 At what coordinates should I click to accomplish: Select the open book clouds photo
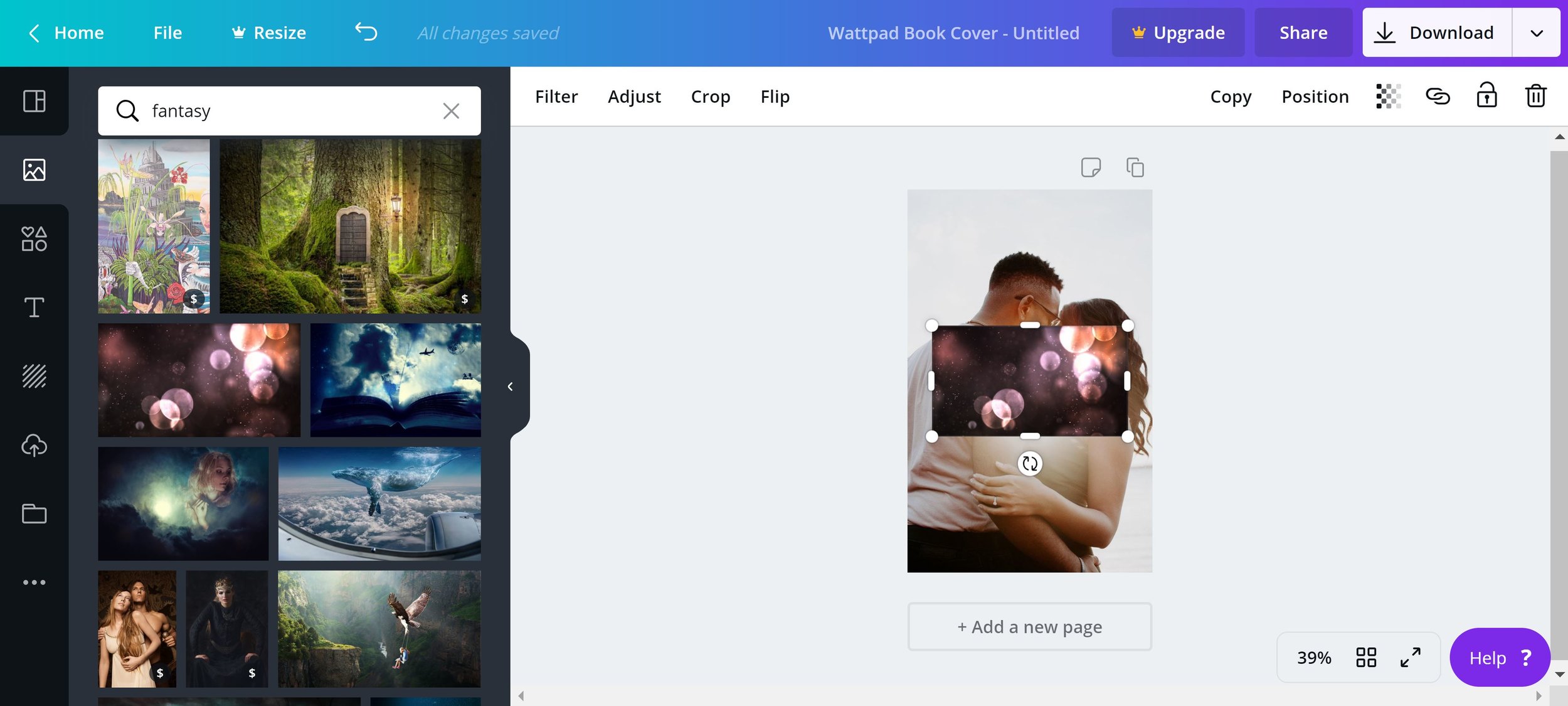tap(395, 380)
